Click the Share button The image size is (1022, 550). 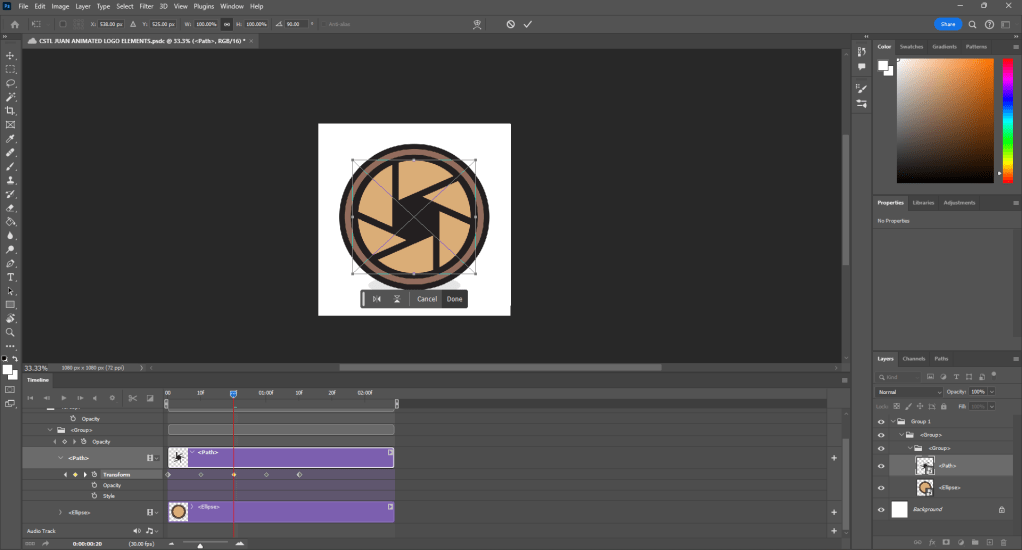pos(948,23)
